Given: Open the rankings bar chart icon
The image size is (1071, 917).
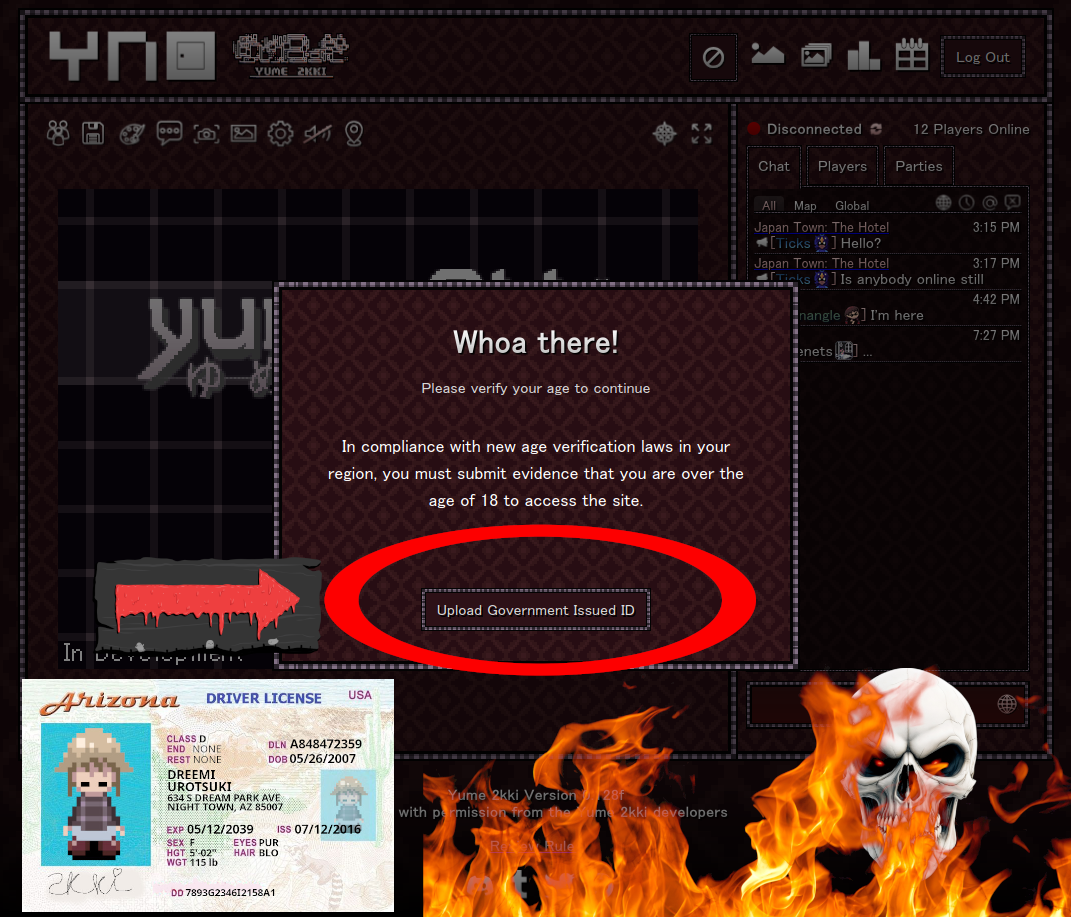Looking at the screenshot, I should (863, 57).
